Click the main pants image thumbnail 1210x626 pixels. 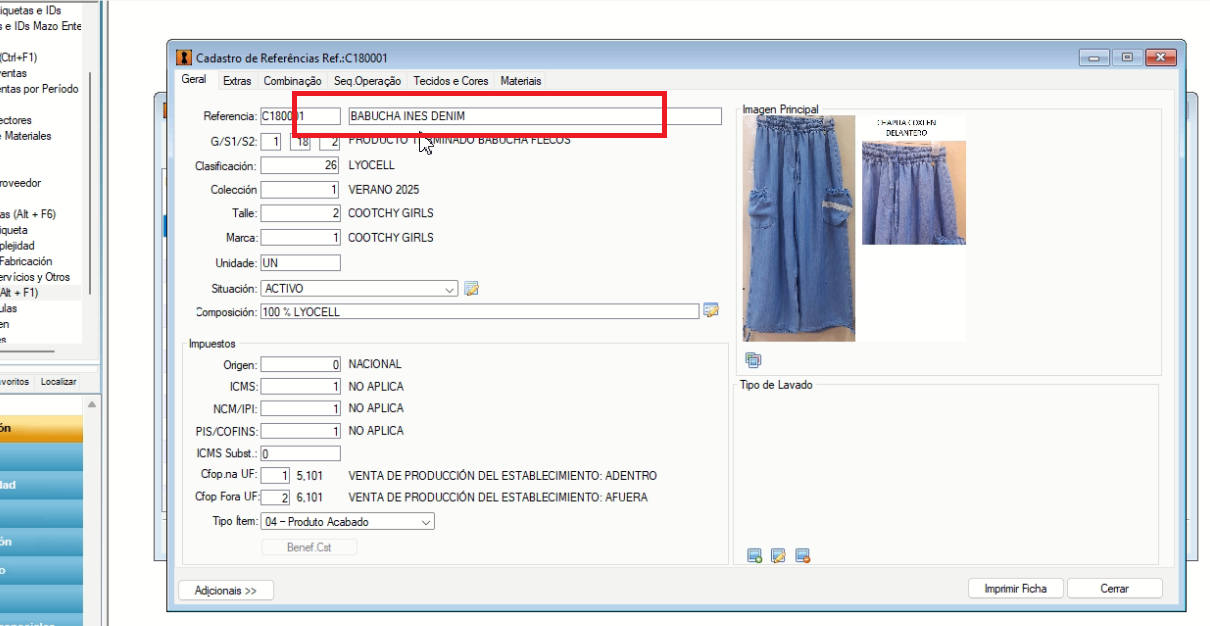tap(799, 228)
